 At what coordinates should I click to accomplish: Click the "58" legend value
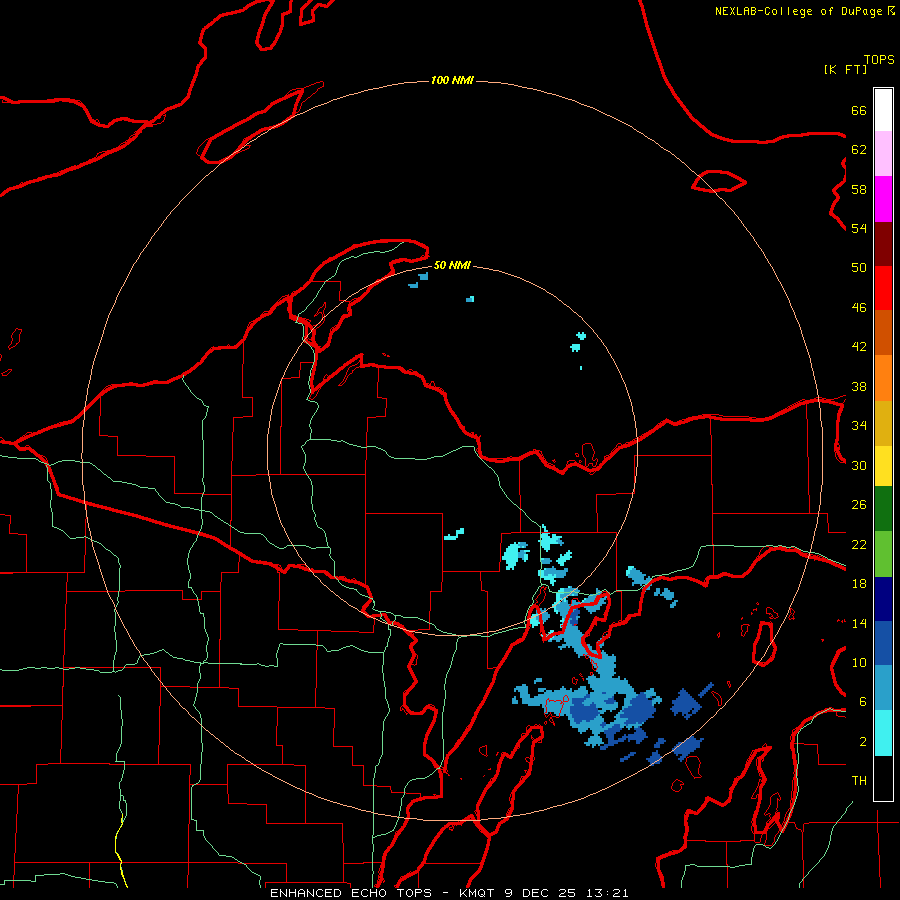(x=859, y=189)
